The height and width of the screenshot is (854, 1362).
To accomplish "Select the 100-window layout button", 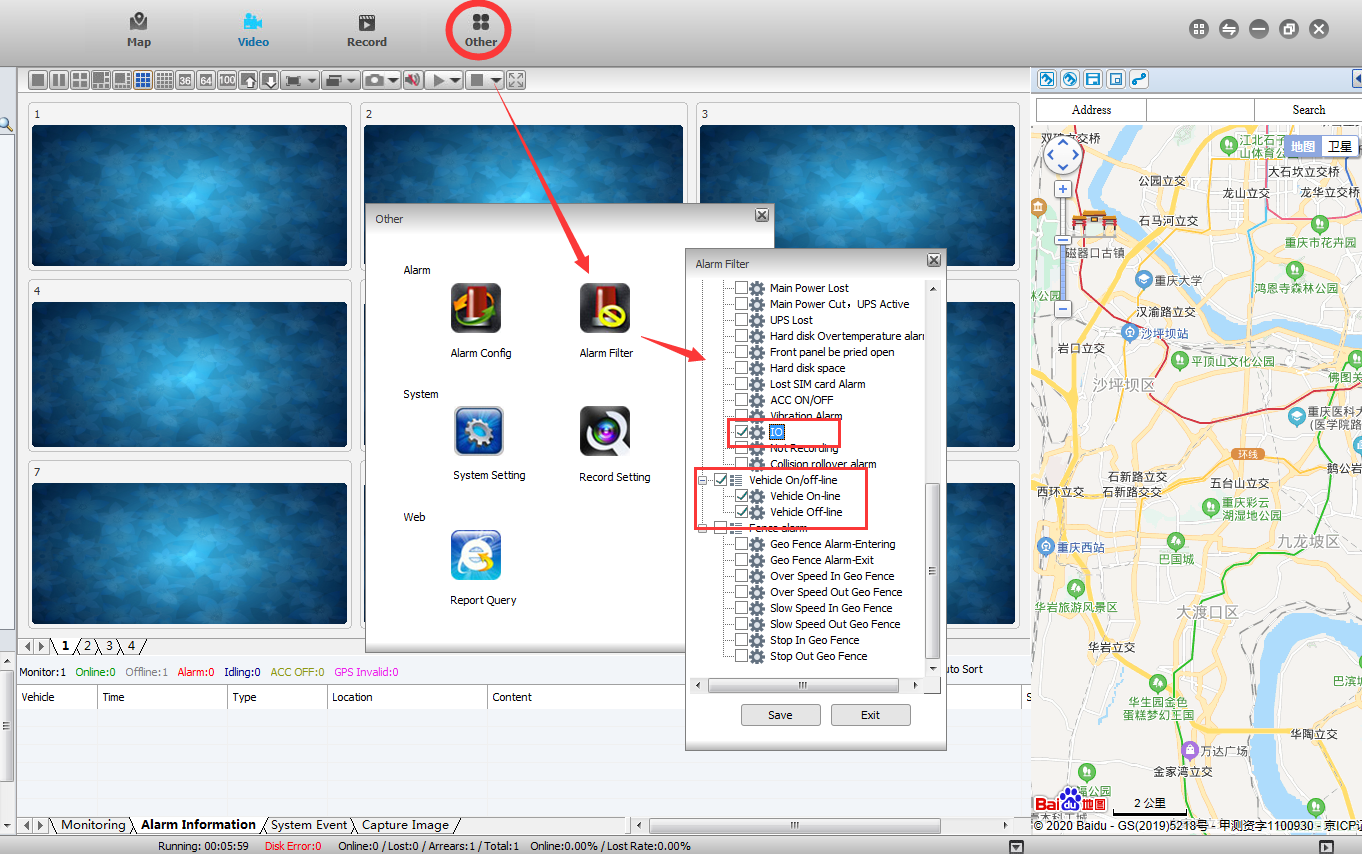I will [x=227, y=80].
